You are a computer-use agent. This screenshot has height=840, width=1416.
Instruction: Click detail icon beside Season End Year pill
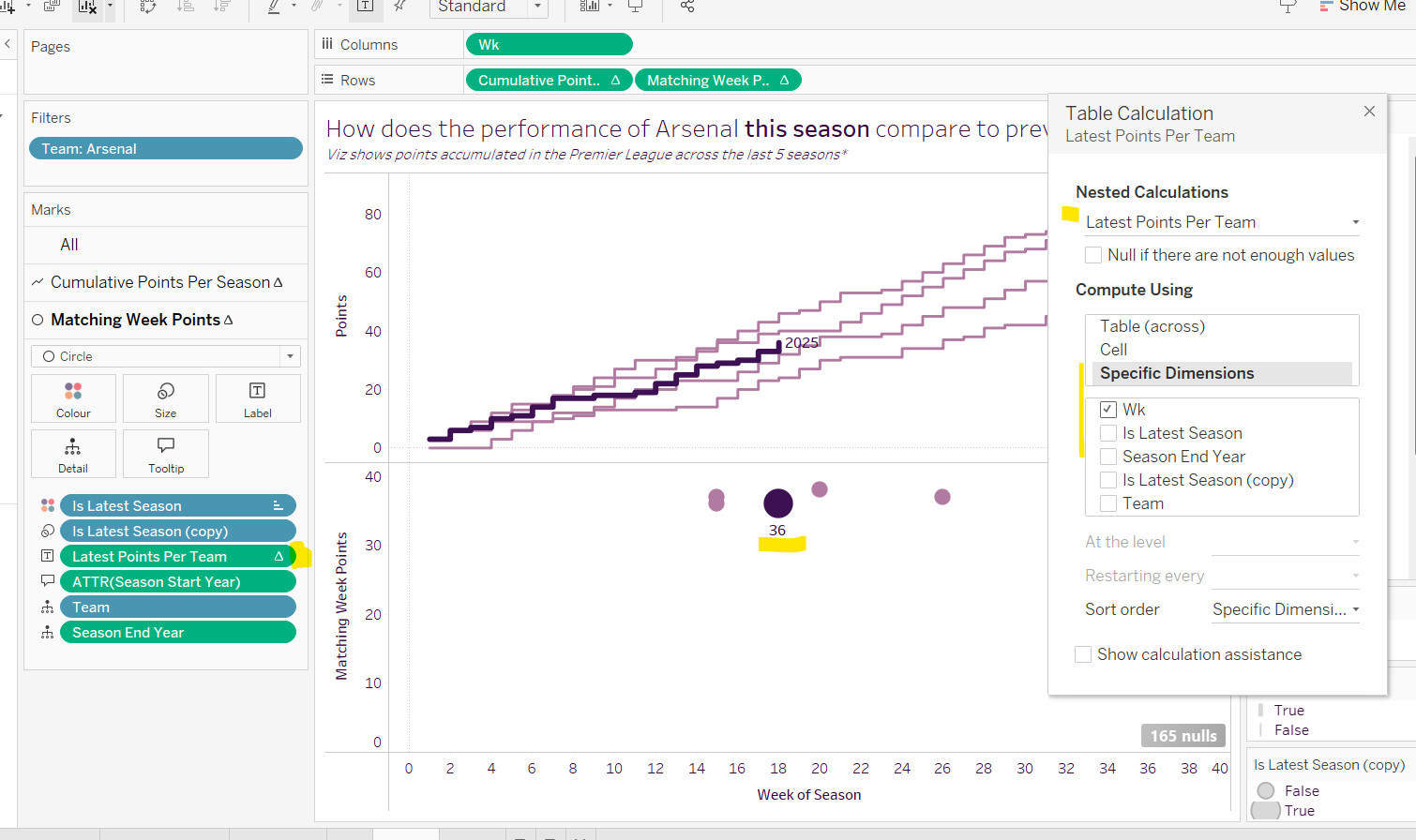pos(48,632)
